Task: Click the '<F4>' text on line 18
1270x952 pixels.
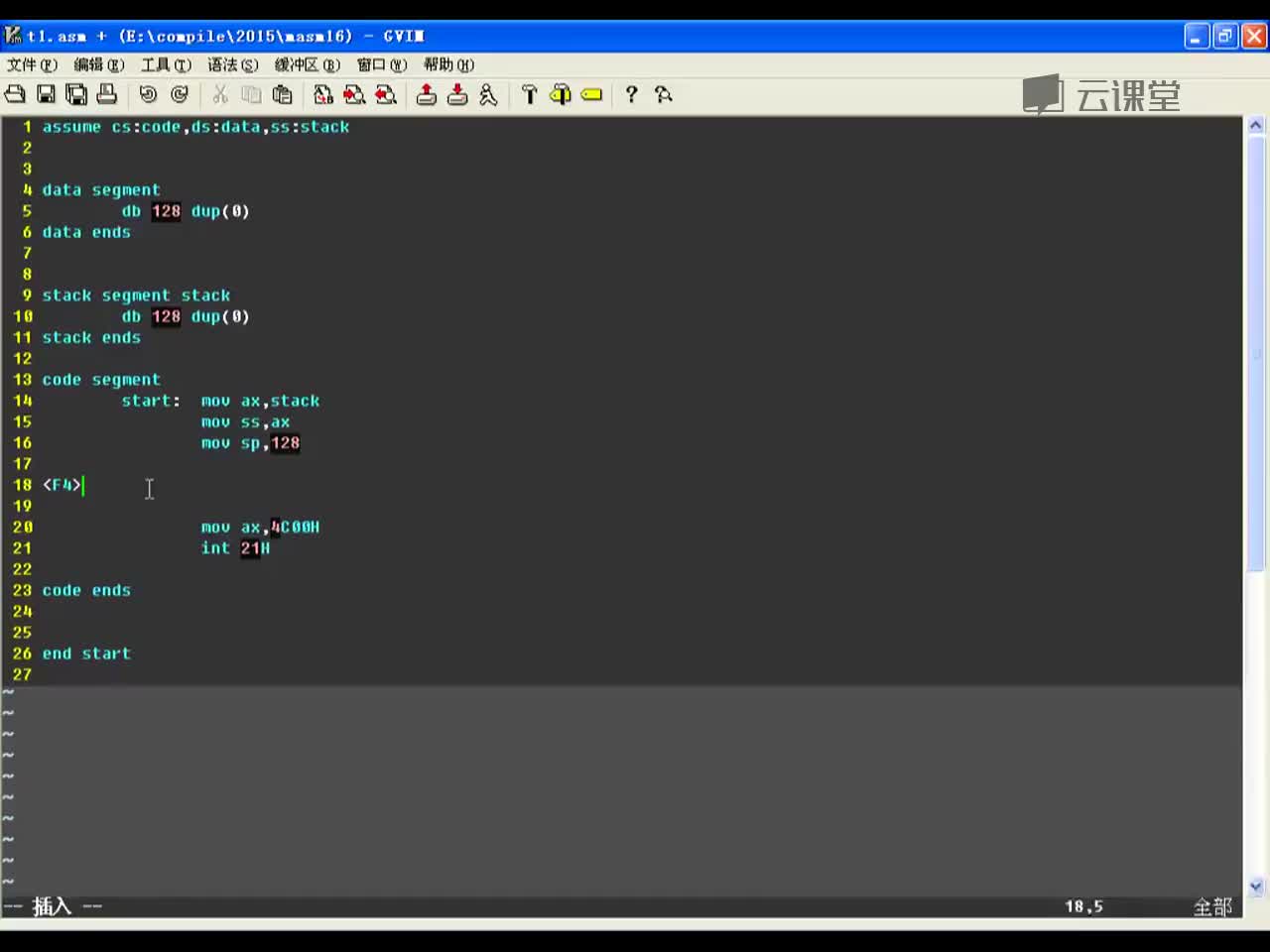Action: pyautogui.click(x=62, y=485)
